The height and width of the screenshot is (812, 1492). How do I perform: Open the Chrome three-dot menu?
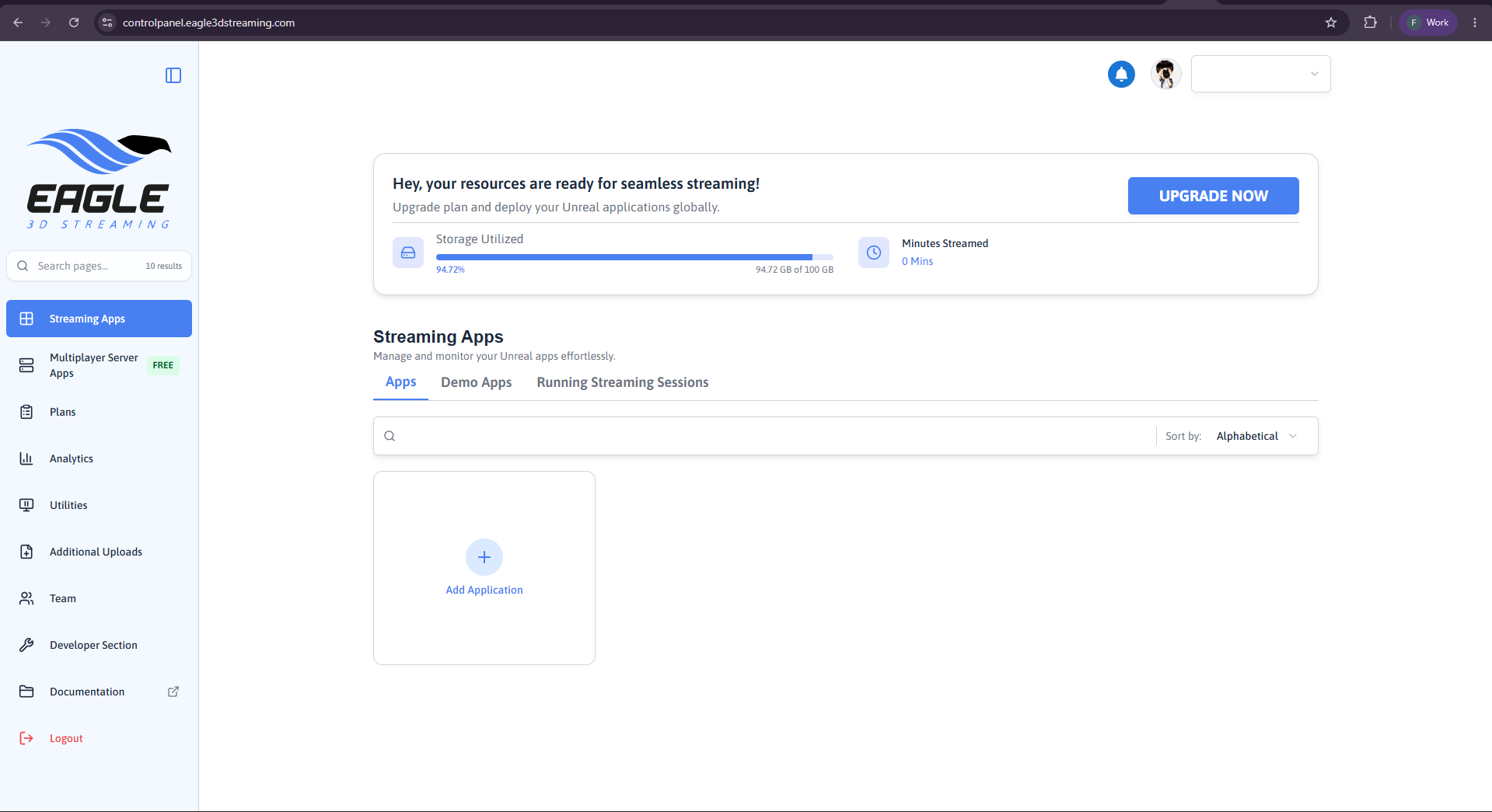(1475, 23)
